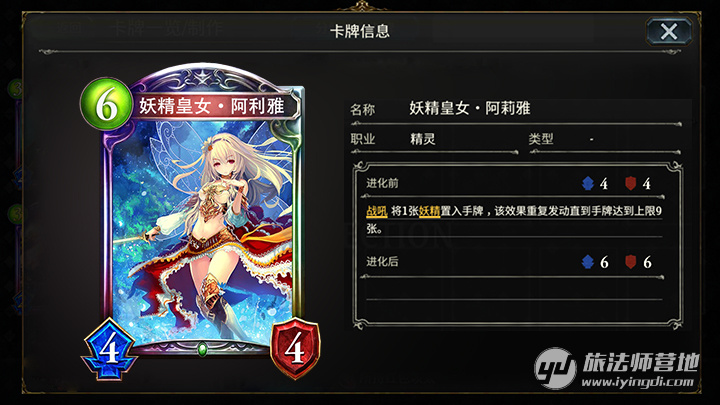Select the 名称 field value 妖精皇女・阿莉雅
The height and width of the screenshot is (405, 720).
click(470, 108)
